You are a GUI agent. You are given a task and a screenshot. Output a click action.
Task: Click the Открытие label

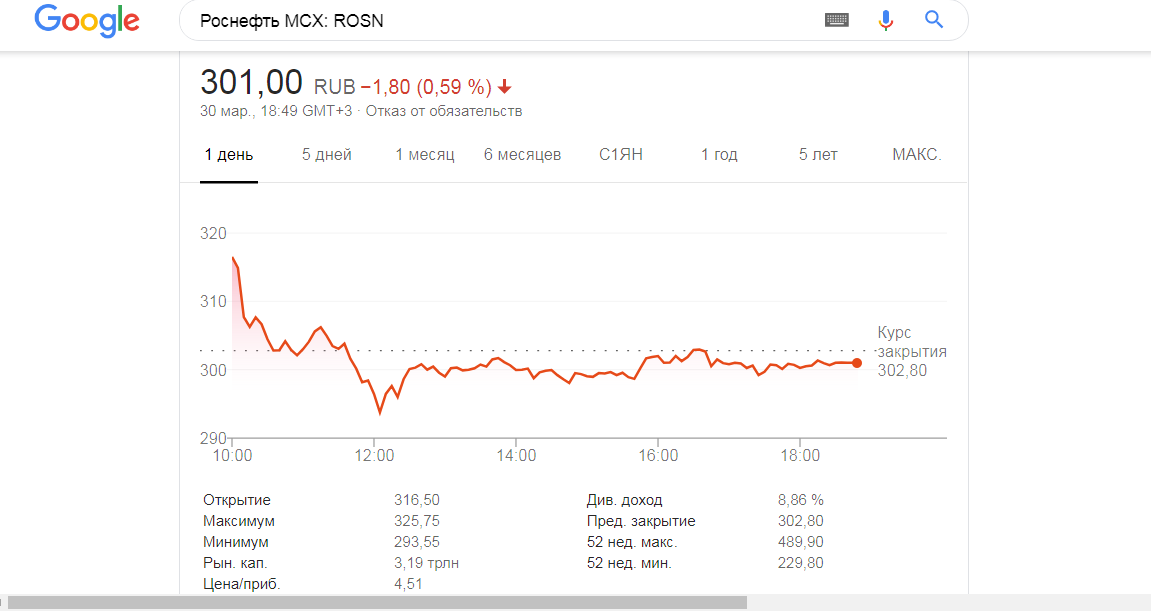point(237,500)
